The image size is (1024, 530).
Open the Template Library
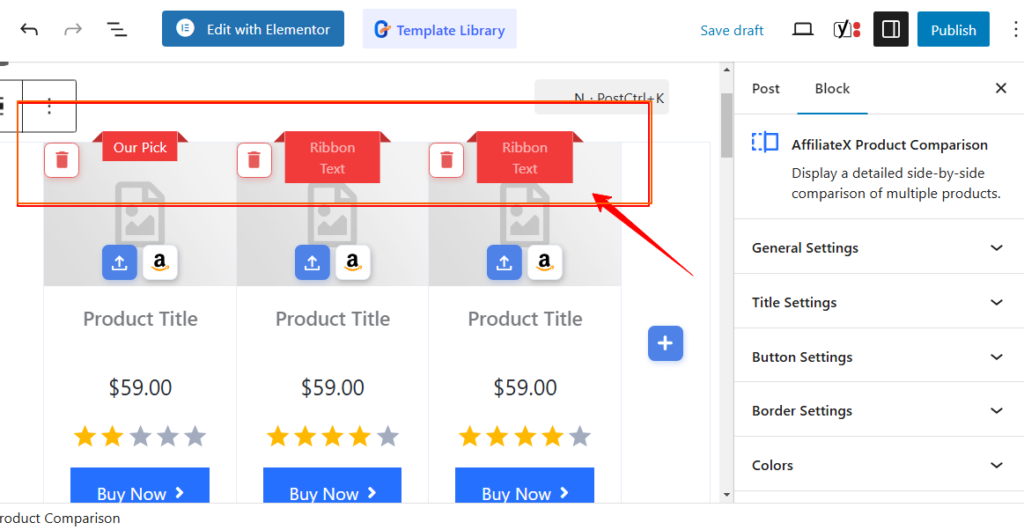(x=440, y=29)
